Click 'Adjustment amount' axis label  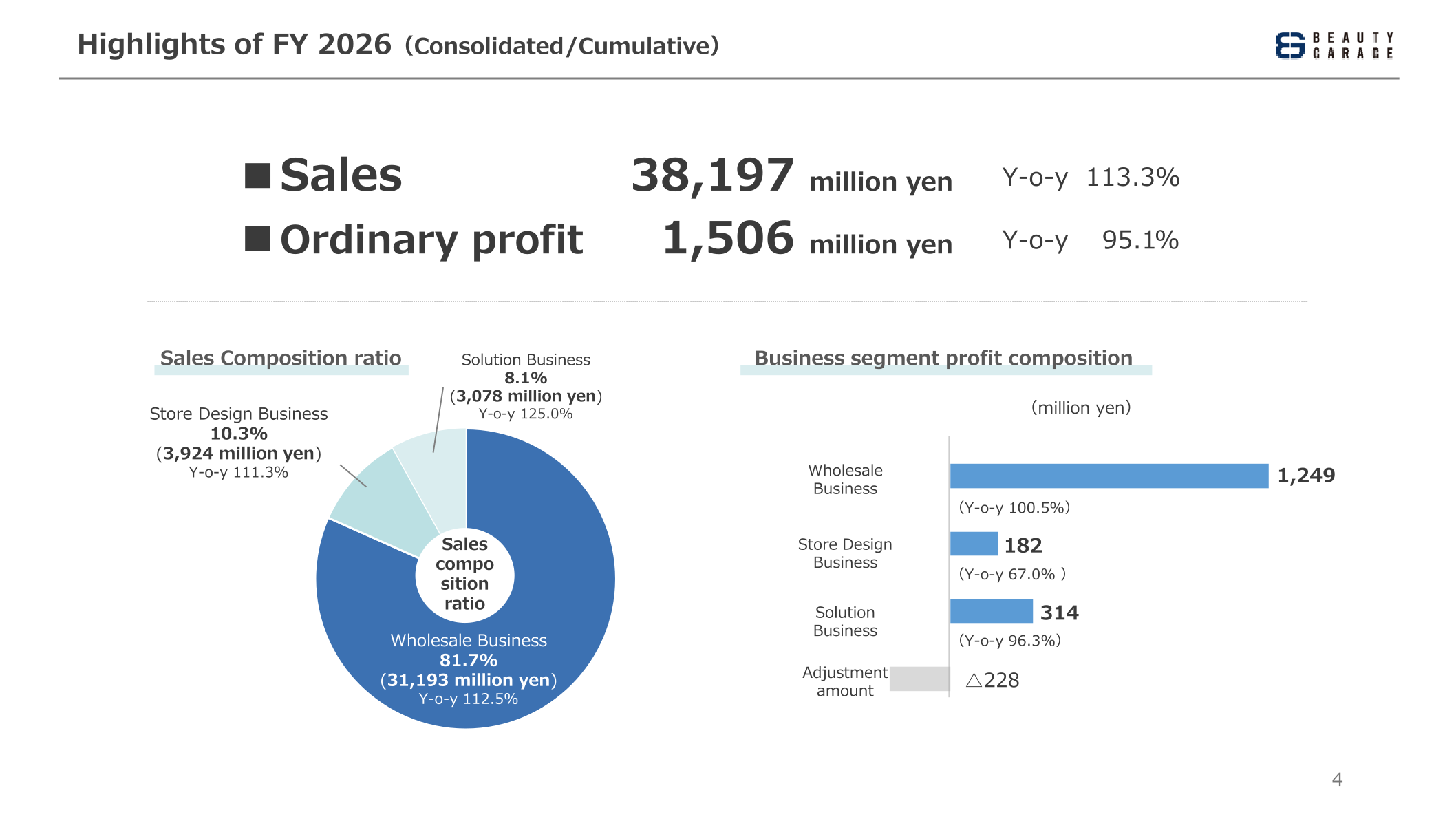point(845,681)
